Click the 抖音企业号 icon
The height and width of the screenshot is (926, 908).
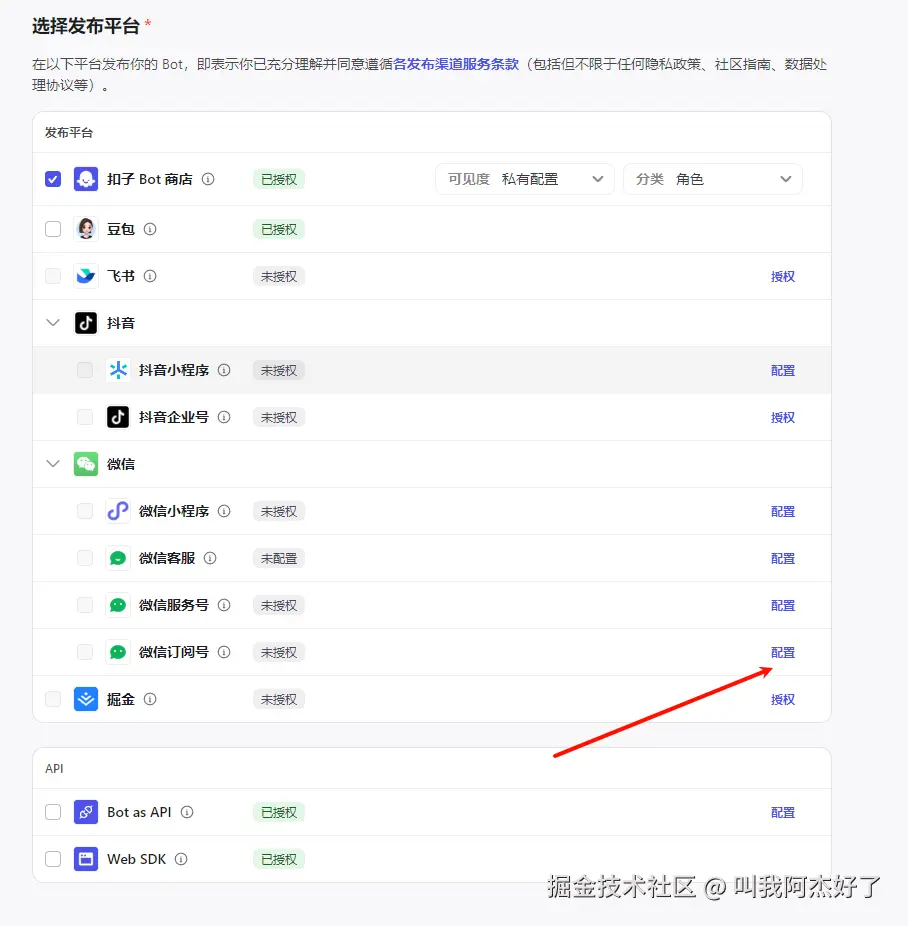[117, 417]
